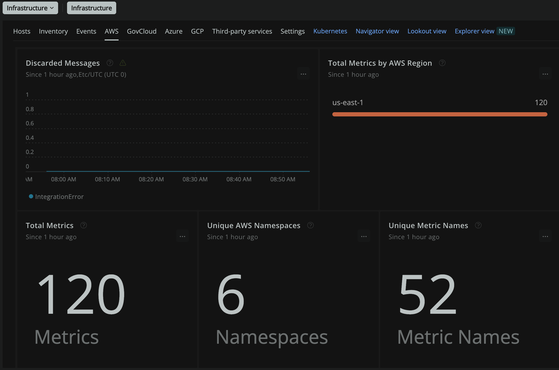Click 'Since 1 hour ago,Etc/UTC (UTC 0)' subtitle
This screenshot has width=559, height=370.
[x=76, y=74]
